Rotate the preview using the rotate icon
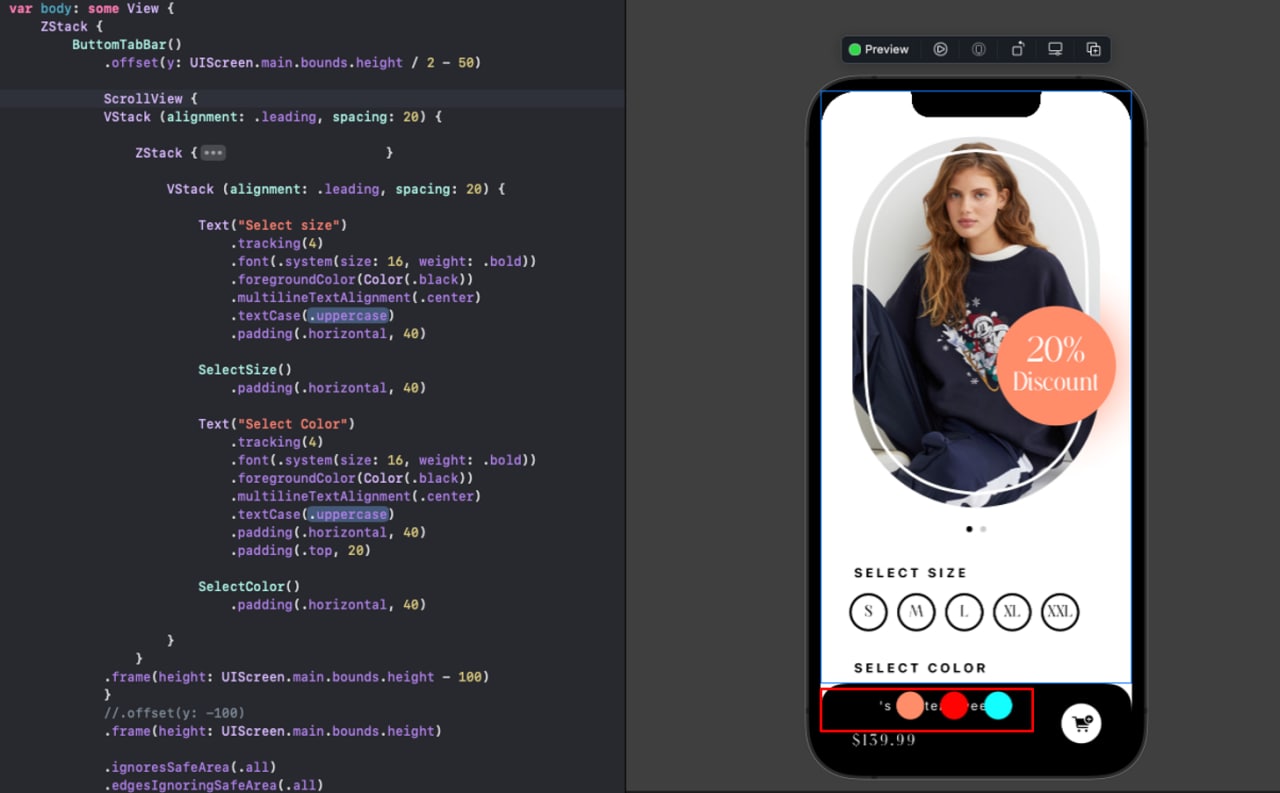The height and width of the screenshot is (793, 1280). [x=1017, y=49]
